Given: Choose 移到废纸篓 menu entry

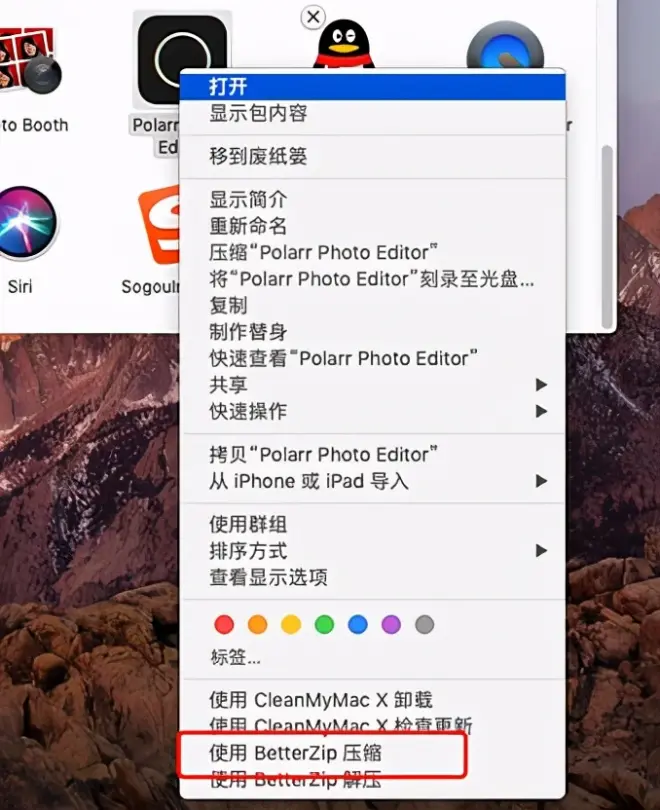Looking at the screenshot, I should [x=372, y=156].
